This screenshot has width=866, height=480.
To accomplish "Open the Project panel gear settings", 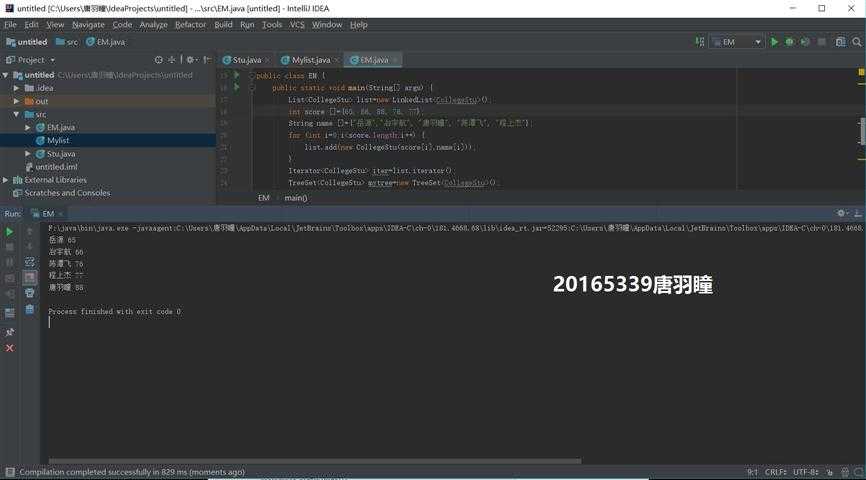I will coord(191,60).
